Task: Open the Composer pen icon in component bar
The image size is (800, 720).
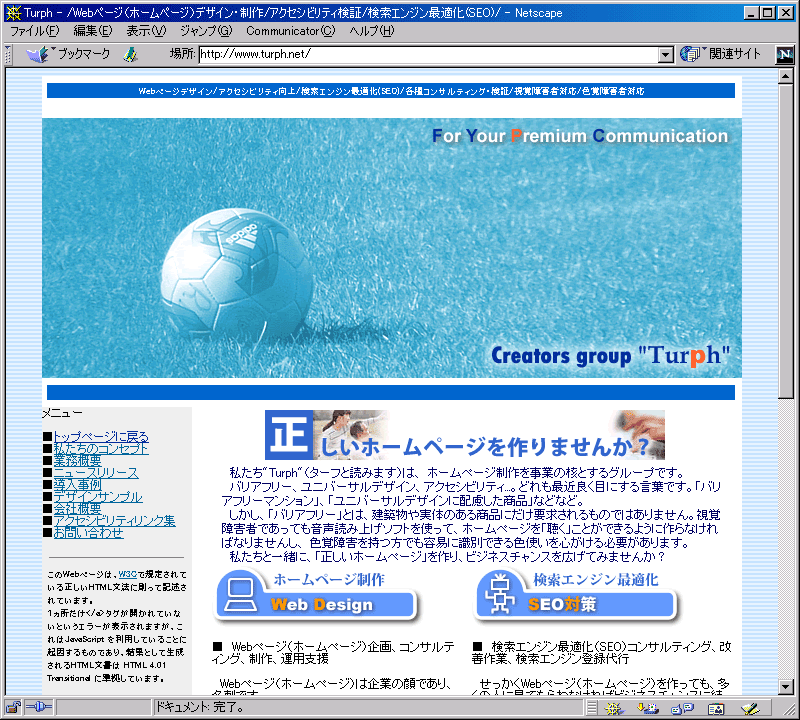Action: pyautogui.click(x=750, y=708)
